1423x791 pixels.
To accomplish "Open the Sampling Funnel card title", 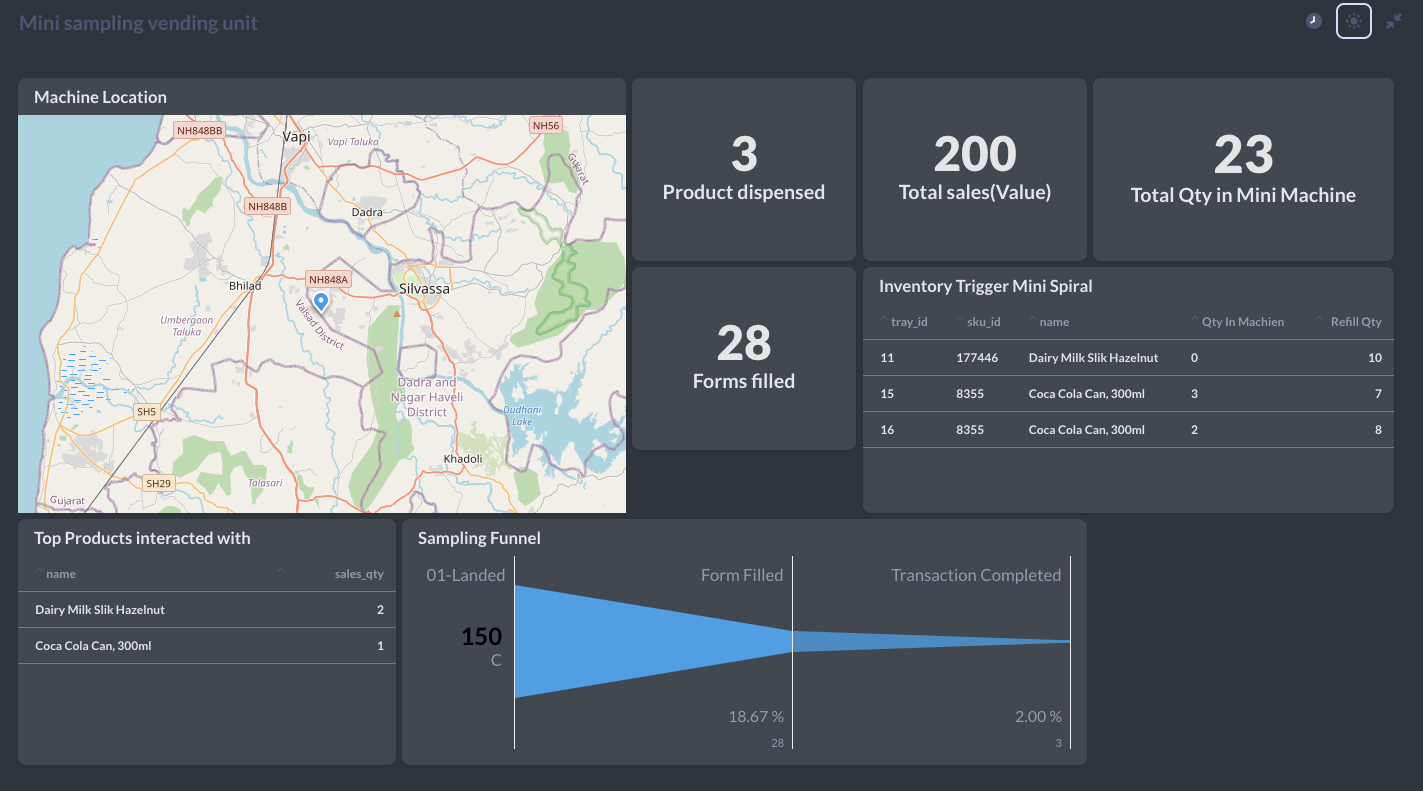I will click(479, 538).
